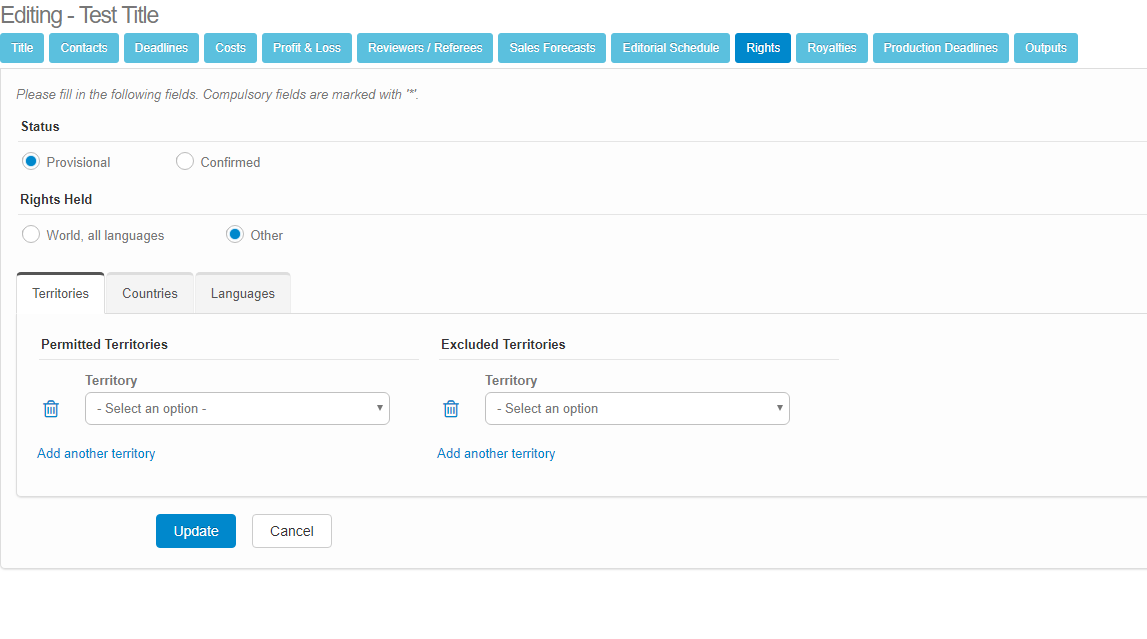
Task: Switch to the Countries tab
Action: click(x=150, y=294)
